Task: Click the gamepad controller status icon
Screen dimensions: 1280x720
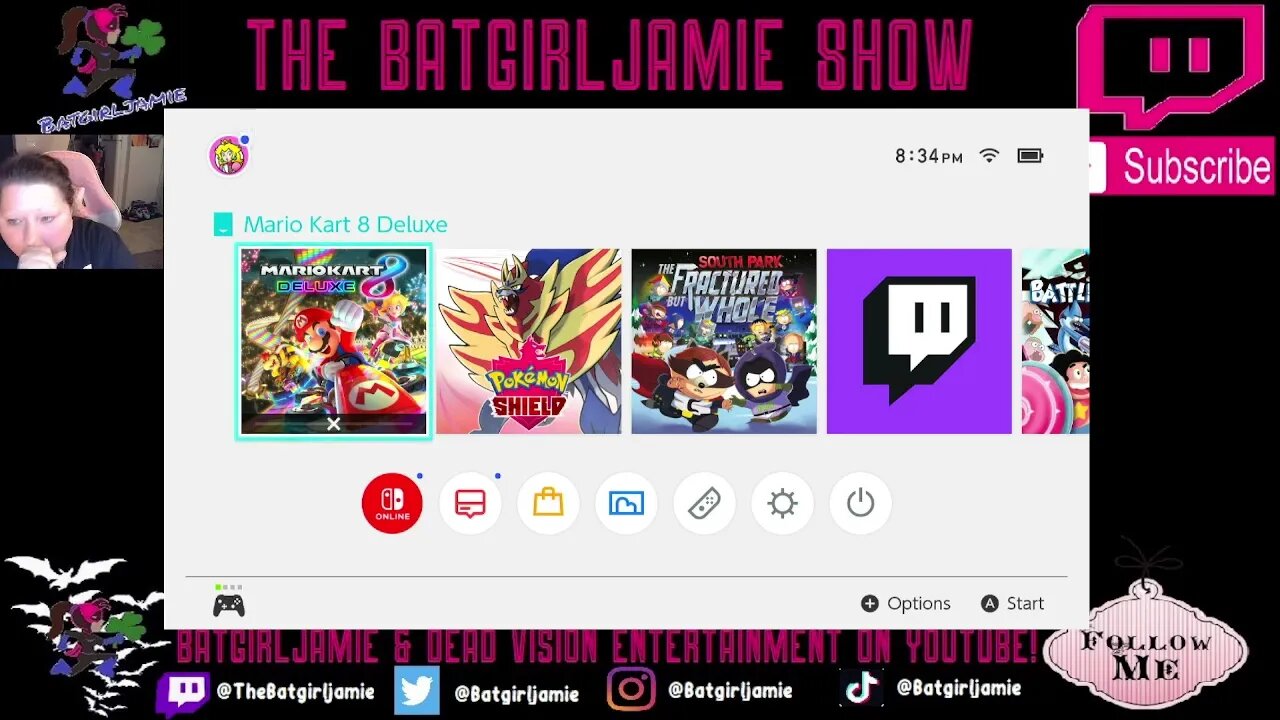Action: [x=229, y=605]
